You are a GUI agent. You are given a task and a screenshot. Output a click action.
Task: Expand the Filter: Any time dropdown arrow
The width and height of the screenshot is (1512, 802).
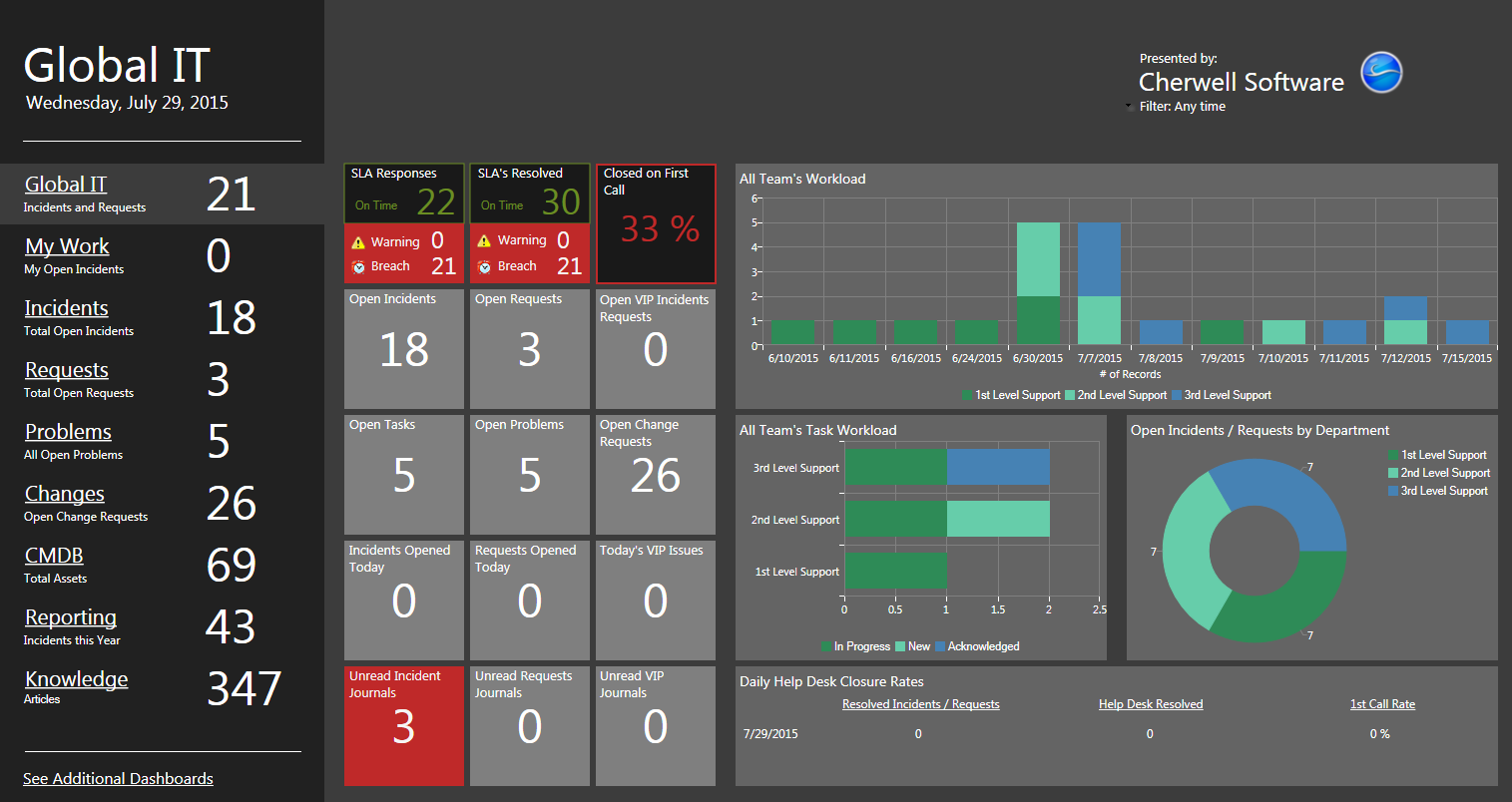[x=1129, y=106]
